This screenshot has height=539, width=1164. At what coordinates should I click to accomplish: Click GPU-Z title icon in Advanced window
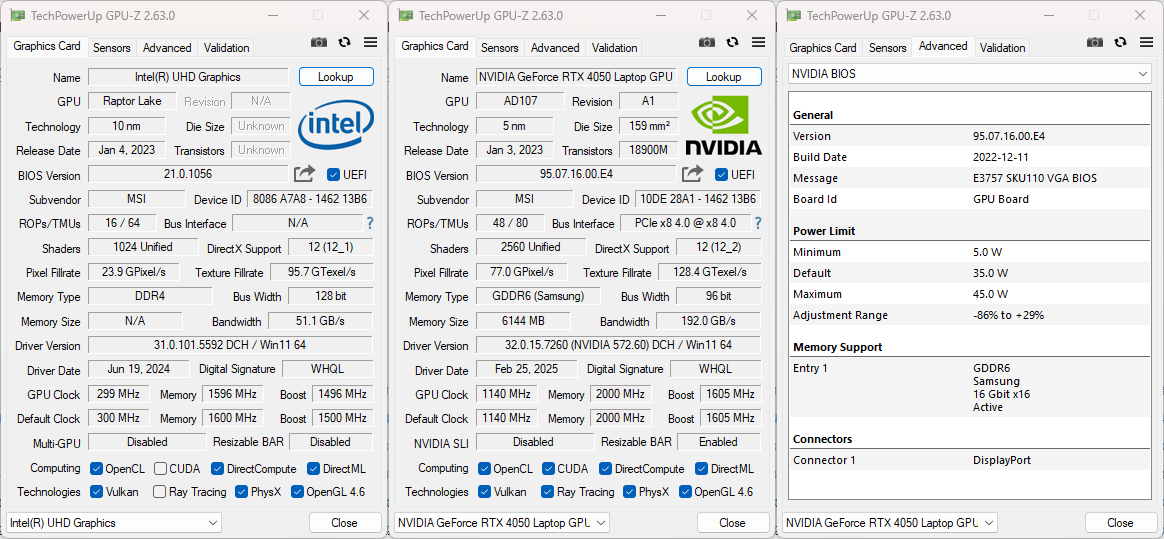[794, 16]
